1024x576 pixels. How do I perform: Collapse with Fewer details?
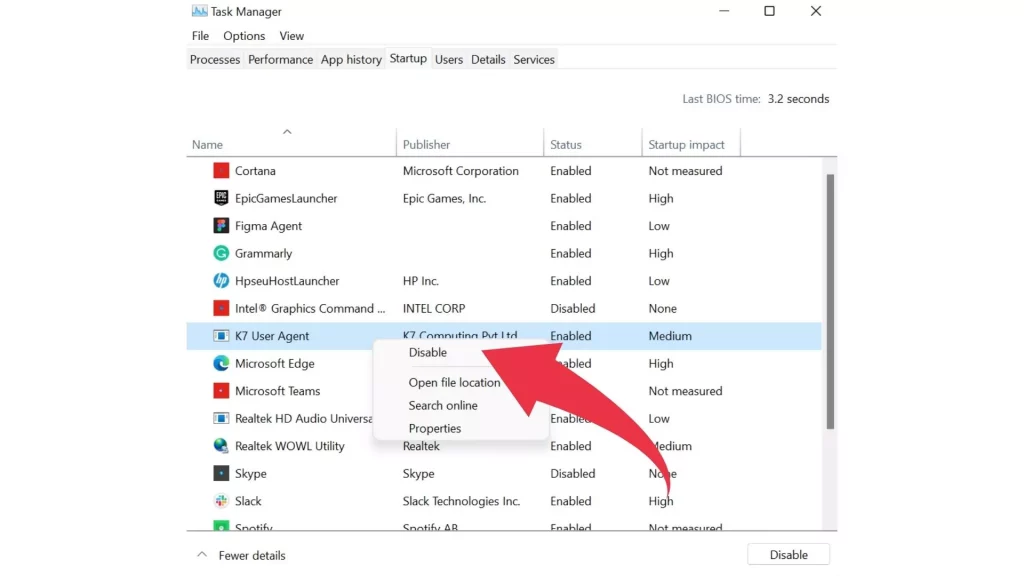242,555
